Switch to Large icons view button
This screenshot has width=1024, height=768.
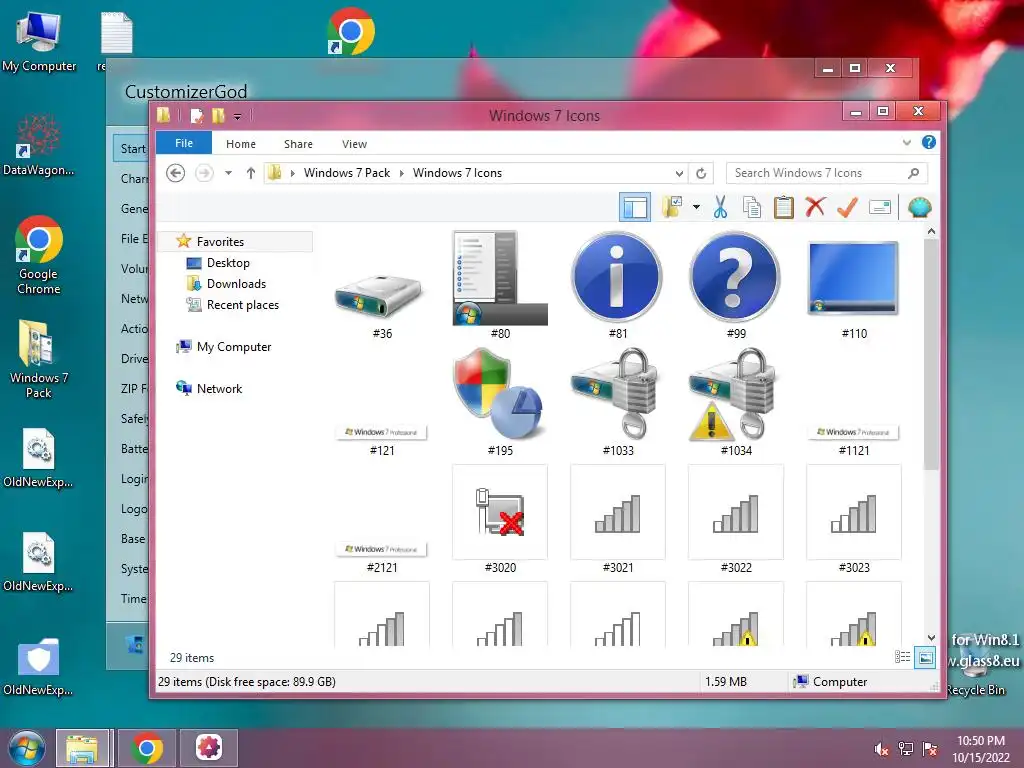point(925,657)
